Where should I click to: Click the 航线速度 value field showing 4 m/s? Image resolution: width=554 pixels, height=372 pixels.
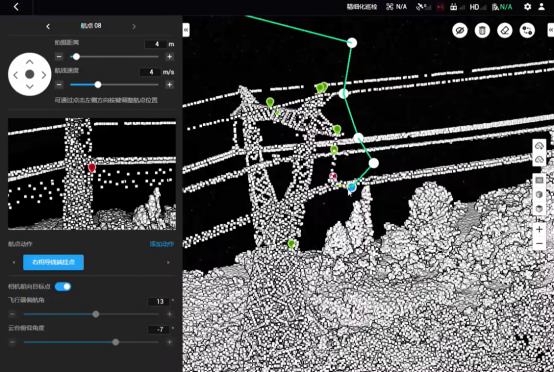coord(151,72)
